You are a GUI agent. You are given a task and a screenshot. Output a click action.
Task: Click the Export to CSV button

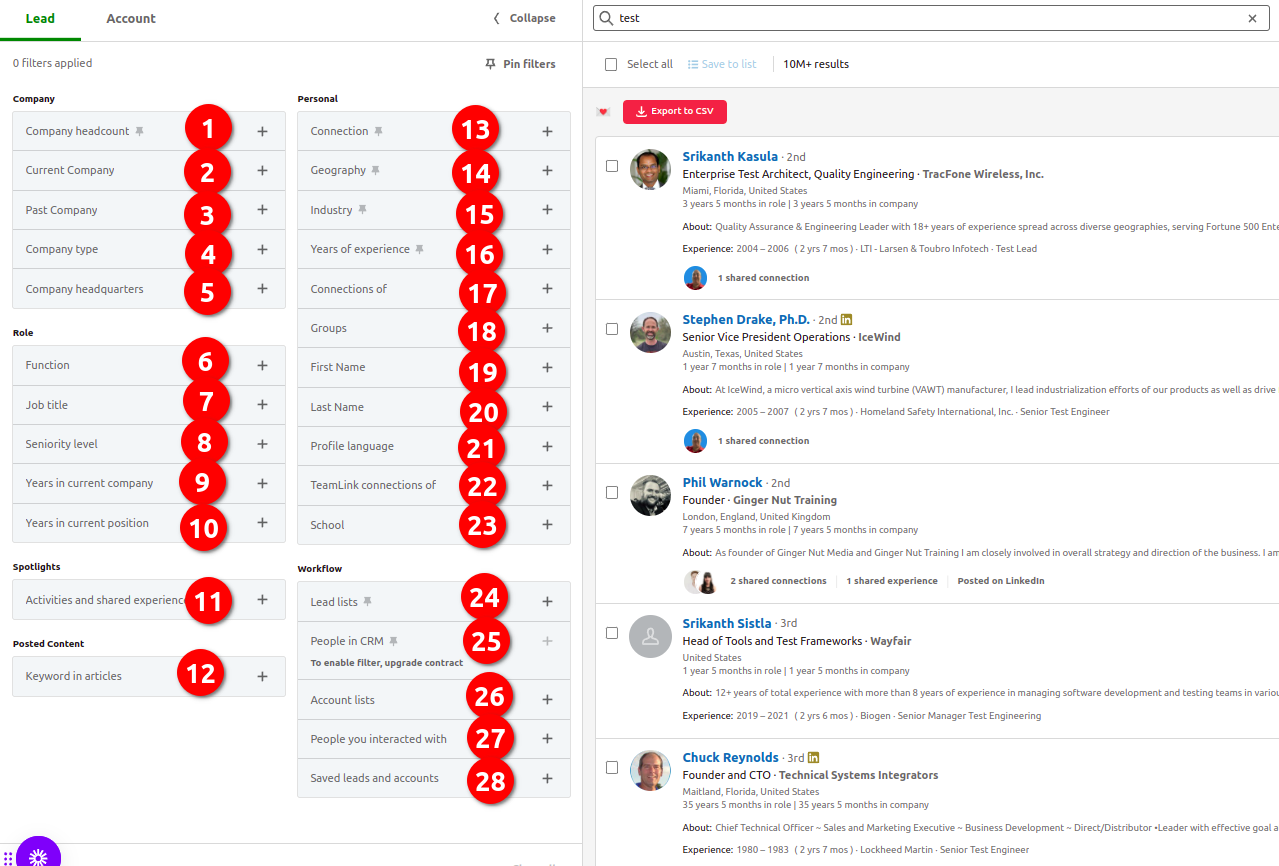coord(674,111)
